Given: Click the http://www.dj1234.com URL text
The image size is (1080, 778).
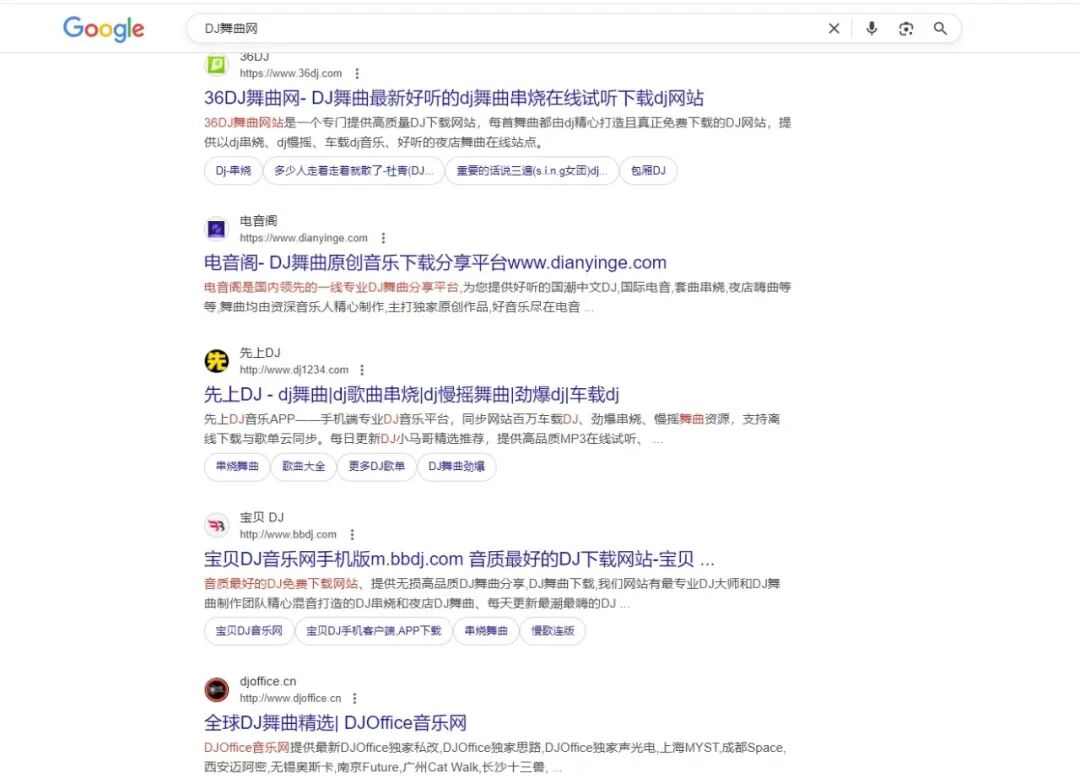Looking at the screenshot, I should pos(294,370).
